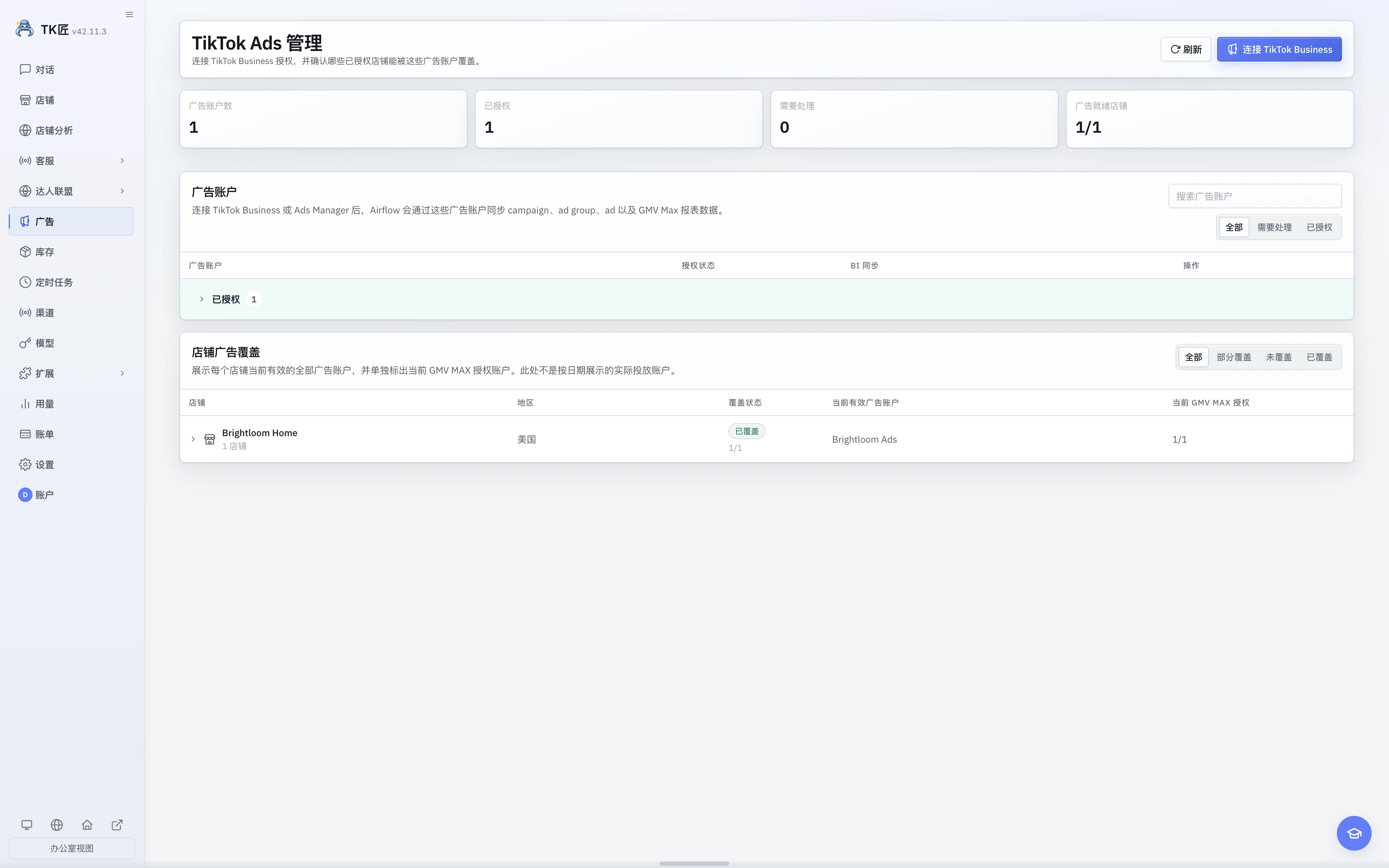
Task: Click the Brightloom Ads account cell
Action: [865, 439]
